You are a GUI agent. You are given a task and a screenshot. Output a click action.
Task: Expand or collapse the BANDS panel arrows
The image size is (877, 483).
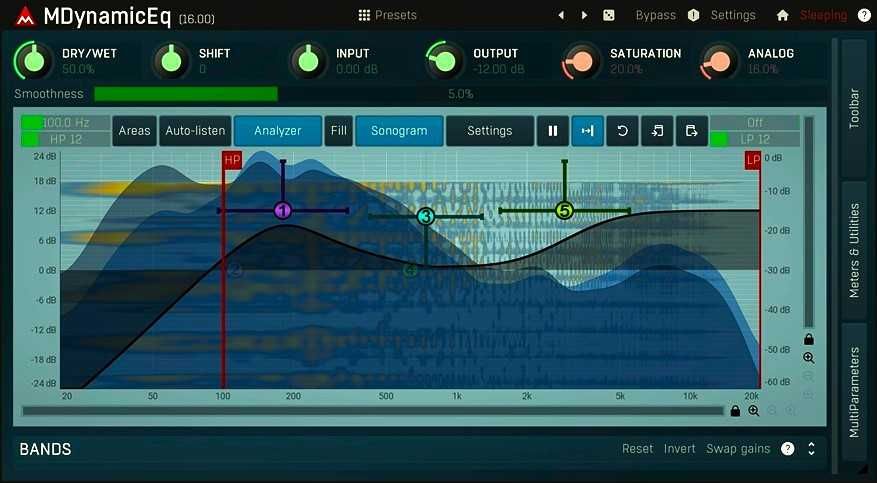point(812,448)
